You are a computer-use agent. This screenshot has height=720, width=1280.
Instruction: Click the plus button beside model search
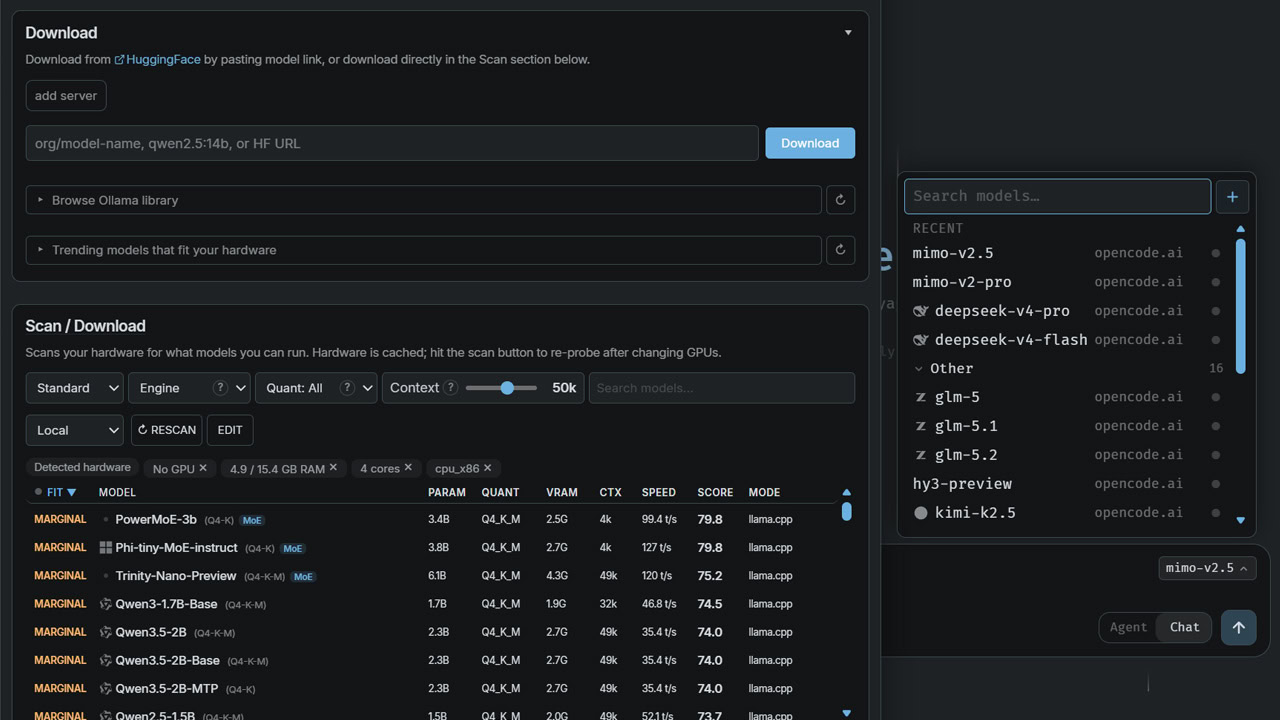1232,197
